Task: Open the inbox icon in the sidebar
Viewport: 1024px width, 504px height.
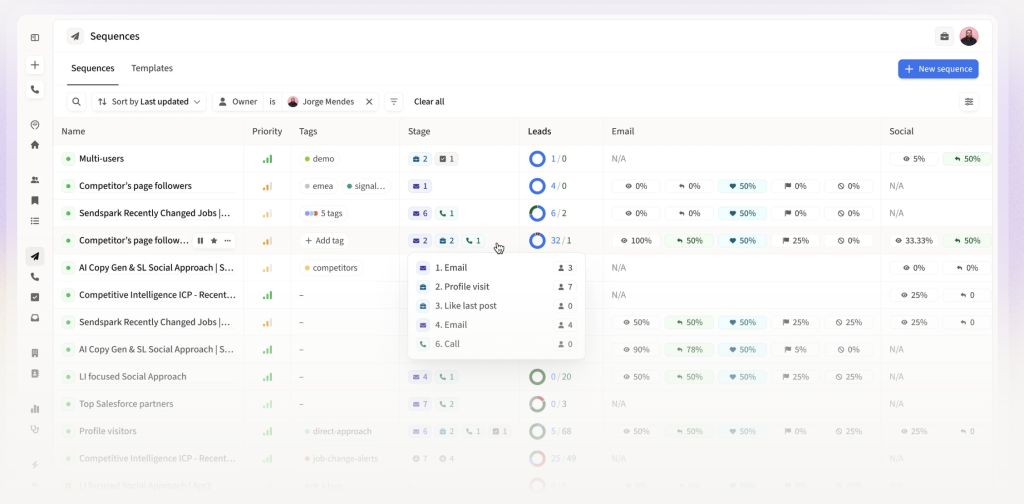Action: click(x=35, y=318)
